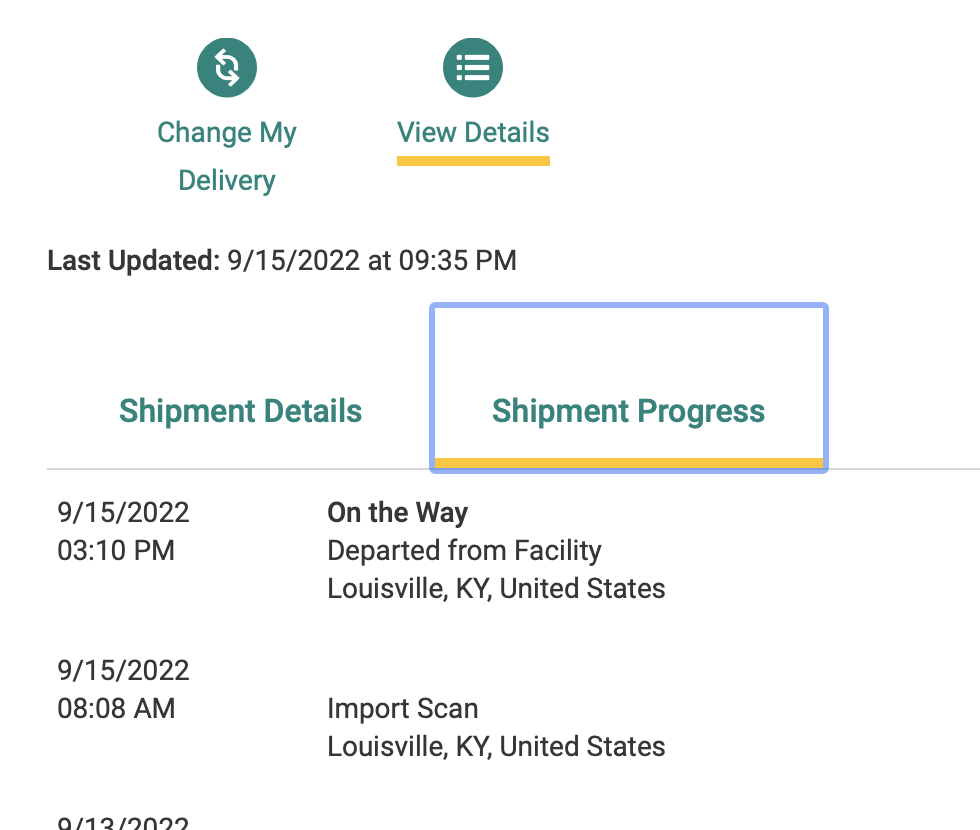980x830 pixels.
Task: Click the partially visible 9/13/2022 date
Action: click(123, 823)
